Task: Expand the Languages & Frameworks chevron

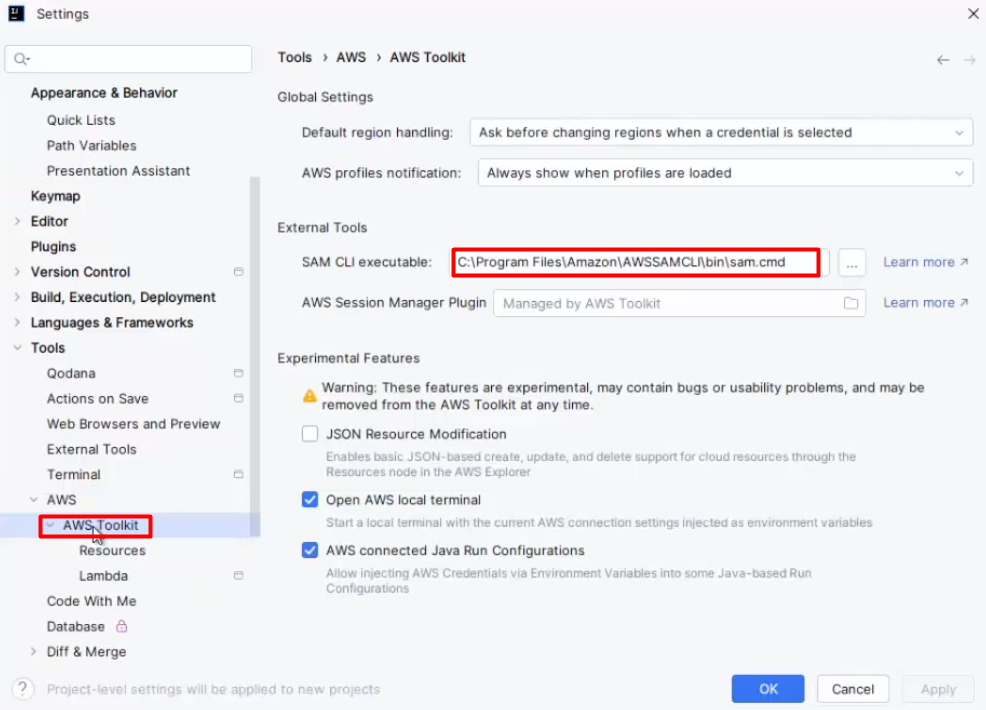Action: (18, 323)
